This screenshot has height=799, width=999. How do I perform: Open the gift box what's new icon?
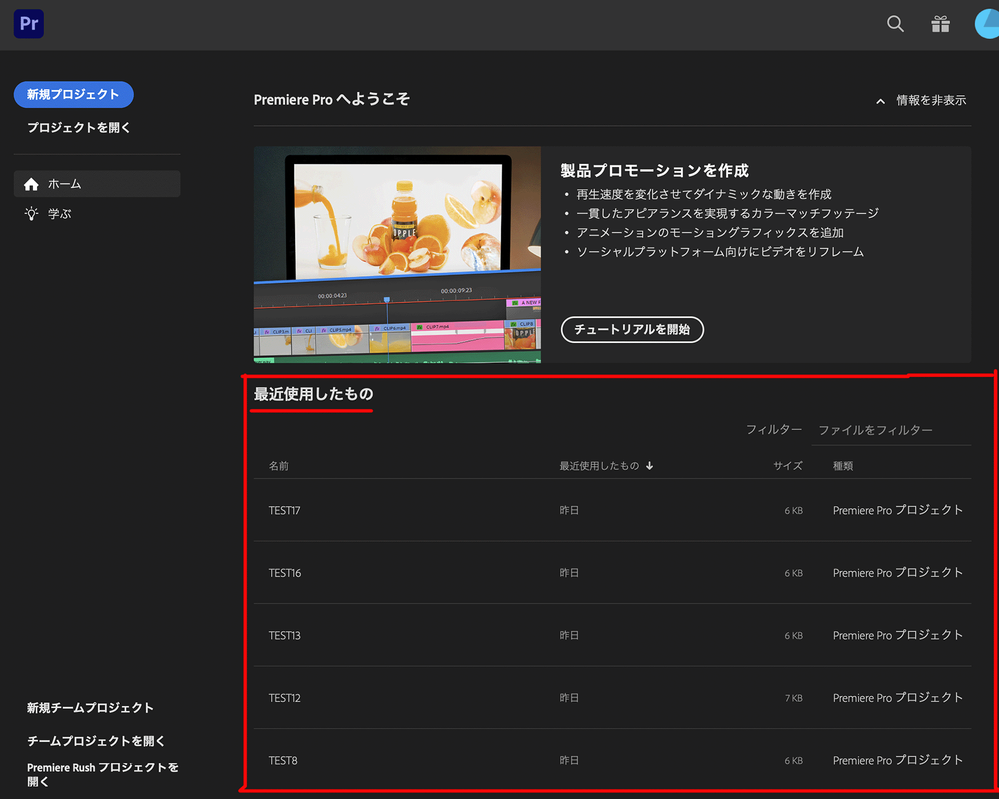[x=940, y=24]
